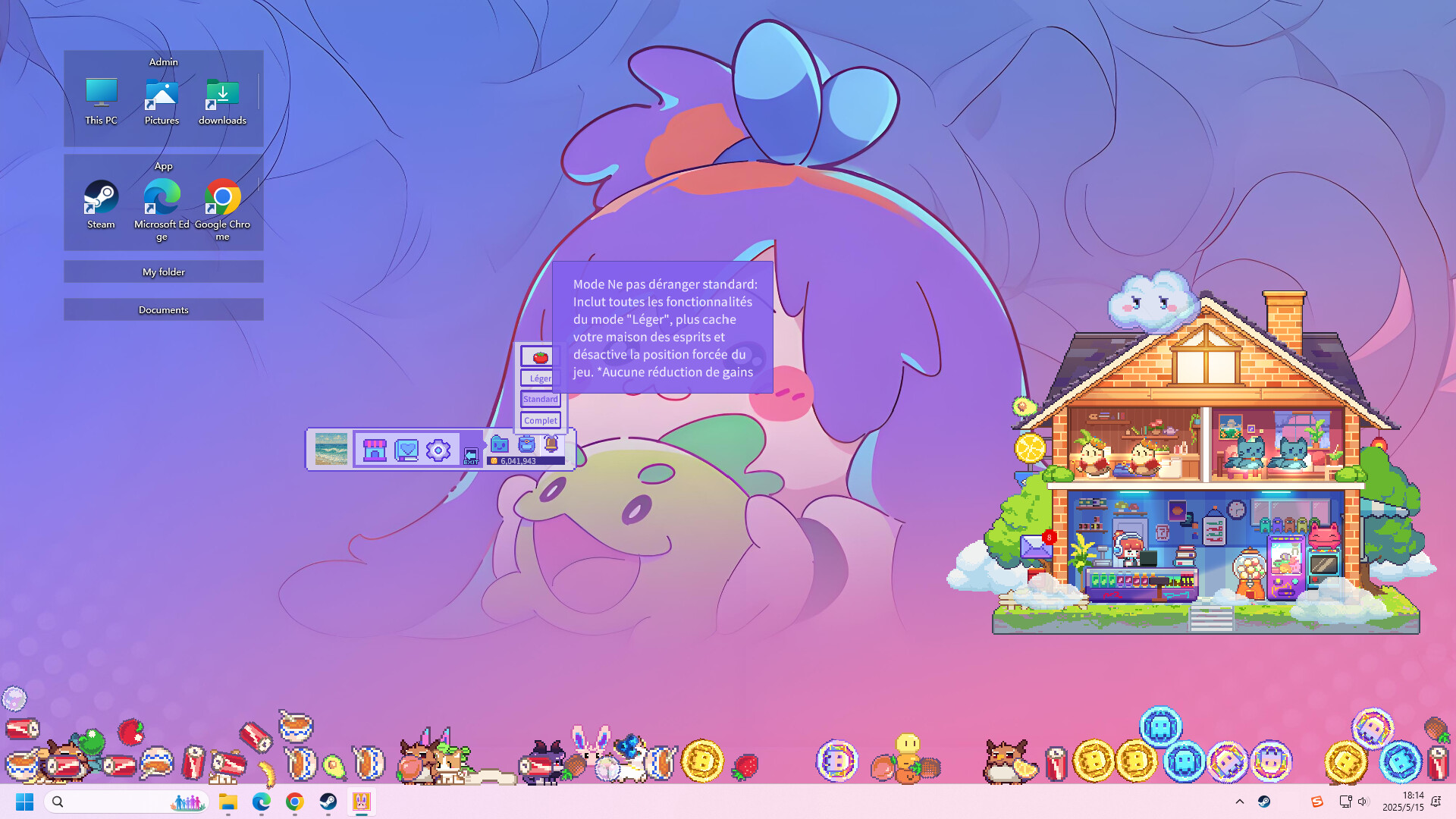
Task: Click the tomato timer button
Action: pos(540,357)
